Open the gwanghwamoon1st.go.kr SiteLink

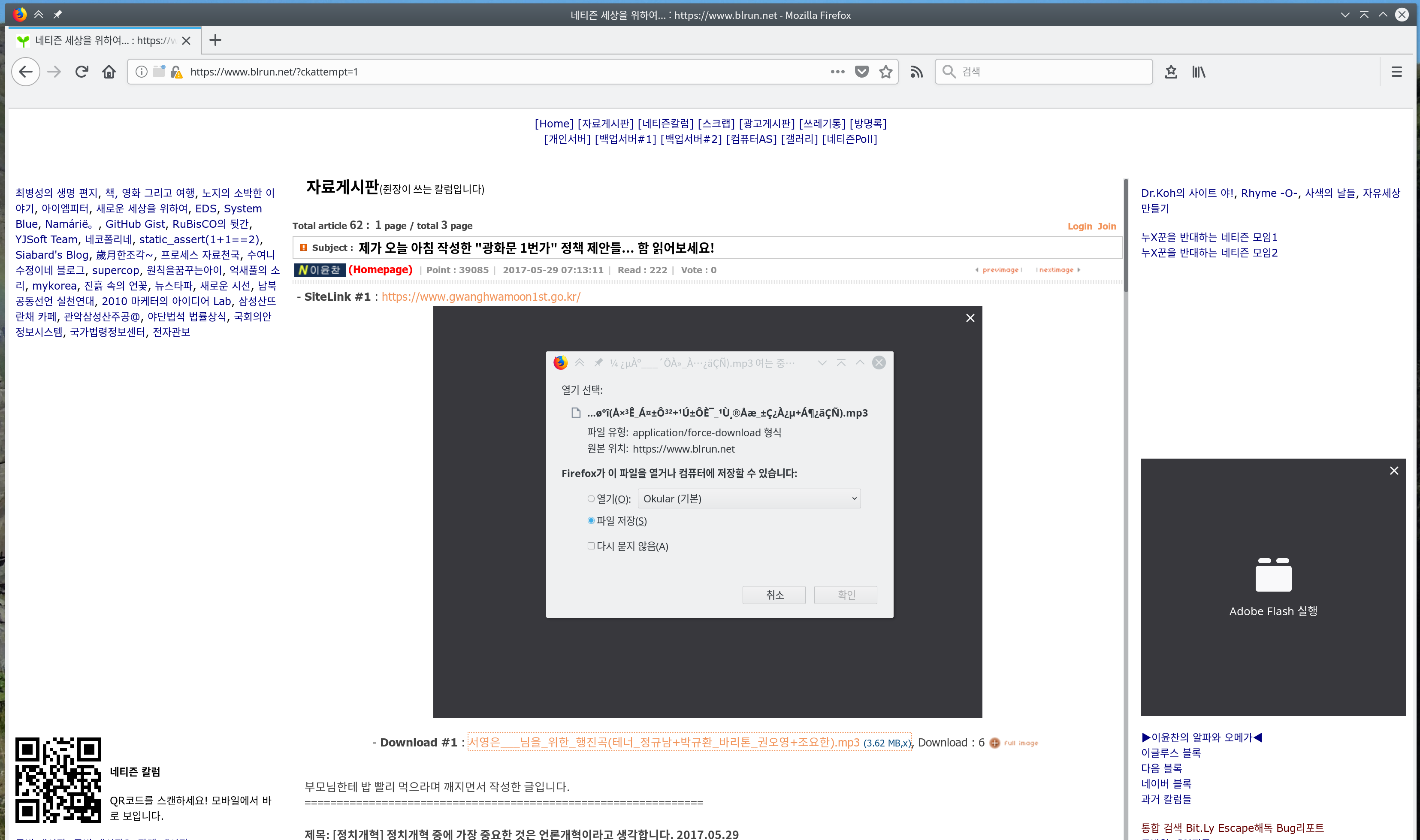click(480, 296)
